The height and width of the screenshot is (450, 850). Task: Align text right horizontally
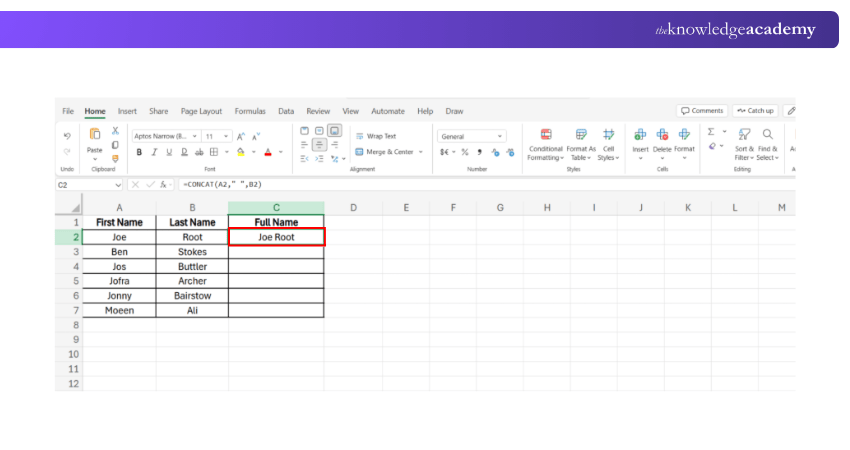[335, 145]
